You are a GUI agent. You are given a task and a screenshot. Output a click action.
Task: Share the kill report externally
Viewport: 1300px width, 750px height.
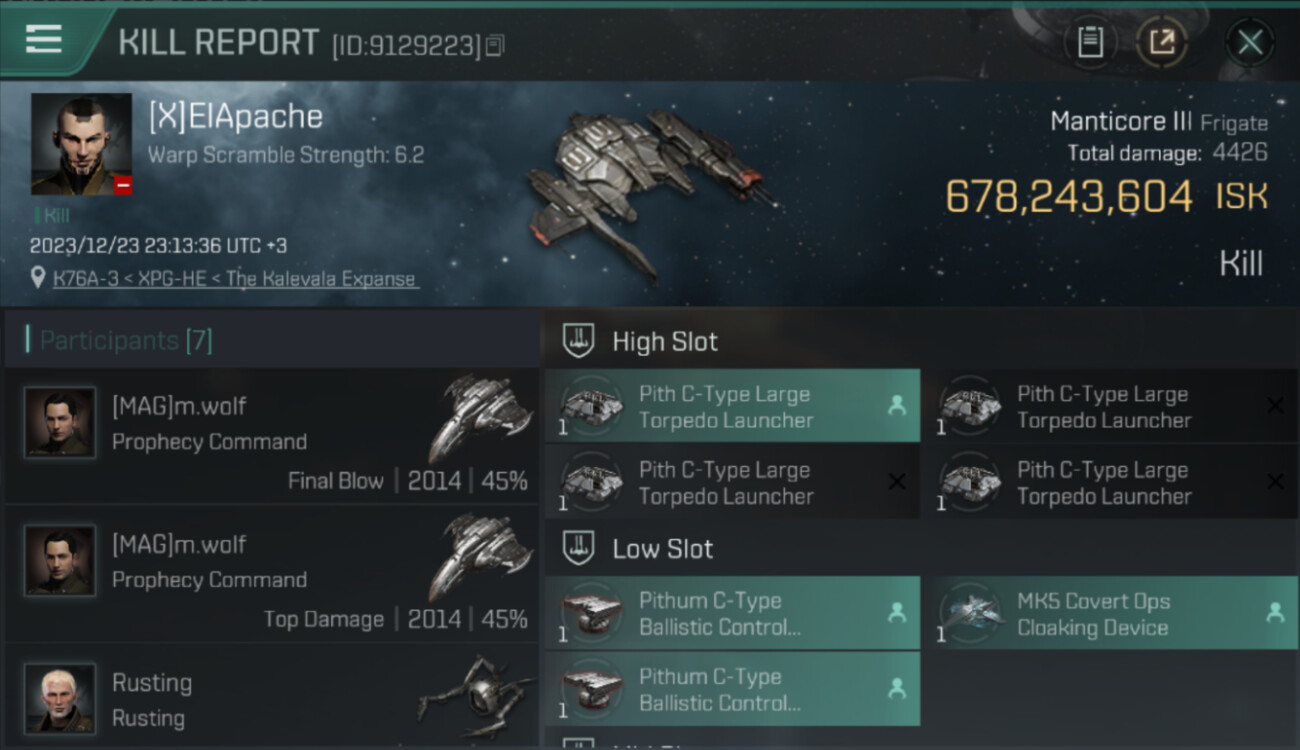(1162, 42)
